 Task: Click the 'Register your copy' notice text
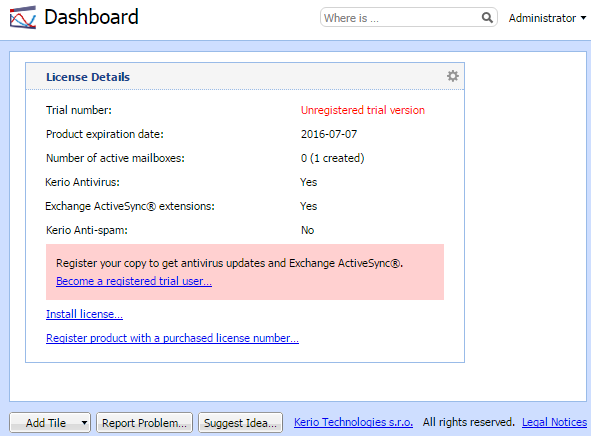point(230,263)
